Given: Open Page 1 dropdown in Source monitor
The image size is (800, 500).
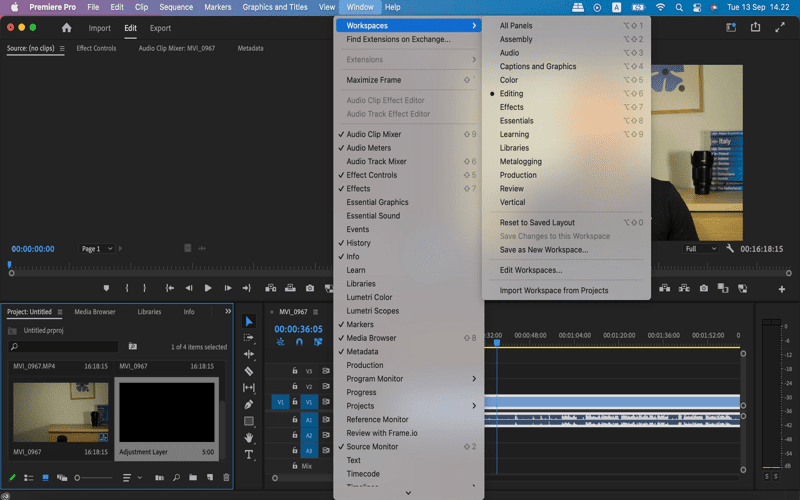Looking at the screenshot, I should (x=96, y=248).
